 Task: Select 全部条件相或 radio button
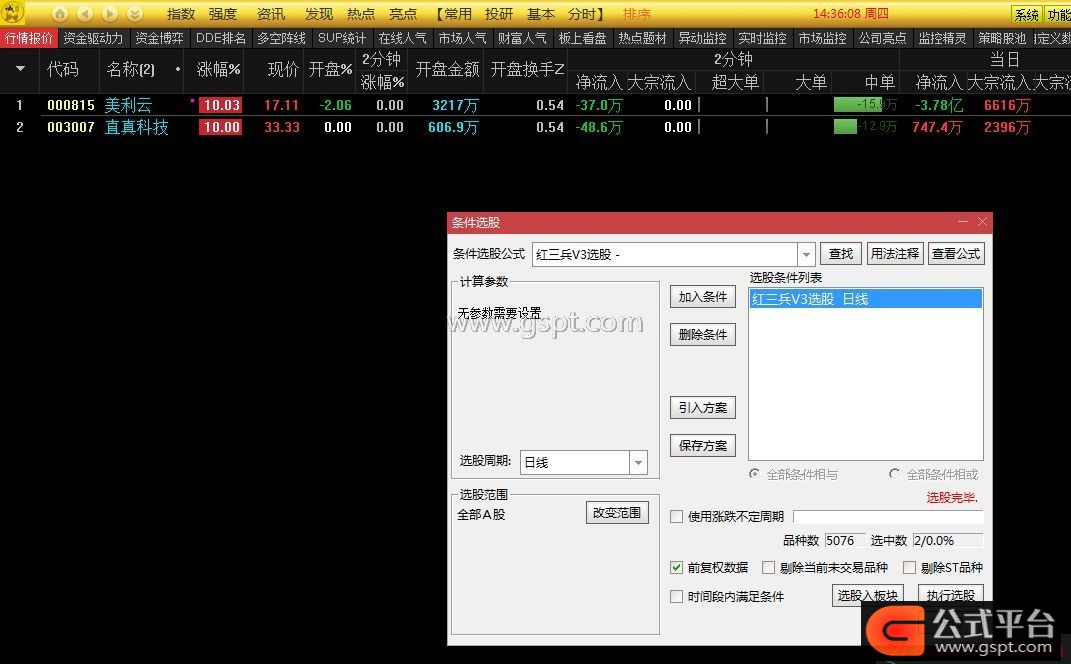894,474
